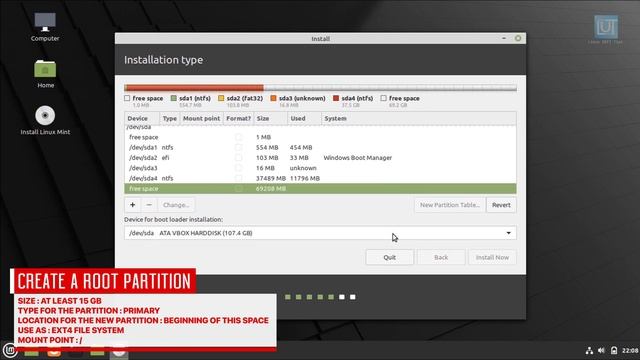640x360 pixels.
Task: Launch the Install Linux Mint disc icon
Action: (x=45, y=120)
